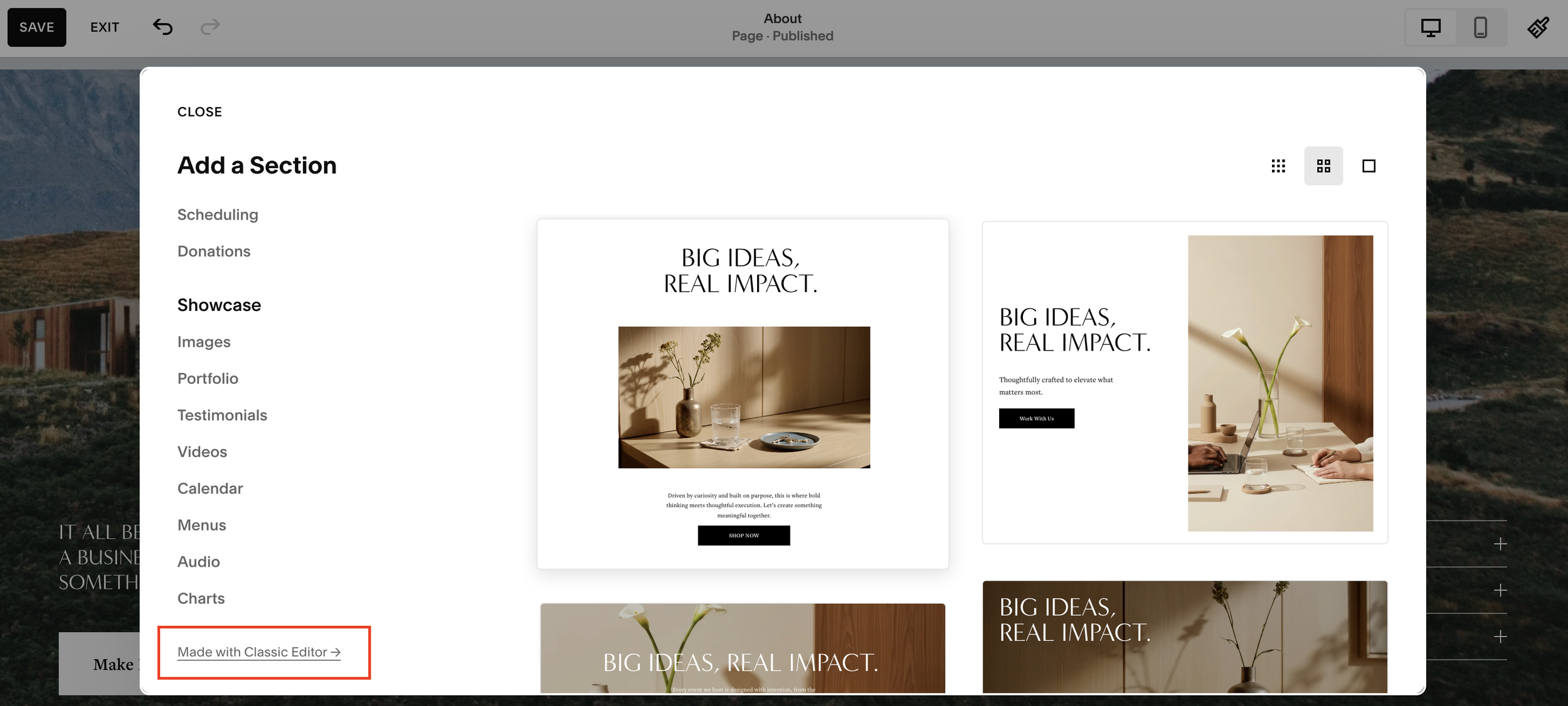Open site styles with the paintbrush icon

pos(1538,27)
